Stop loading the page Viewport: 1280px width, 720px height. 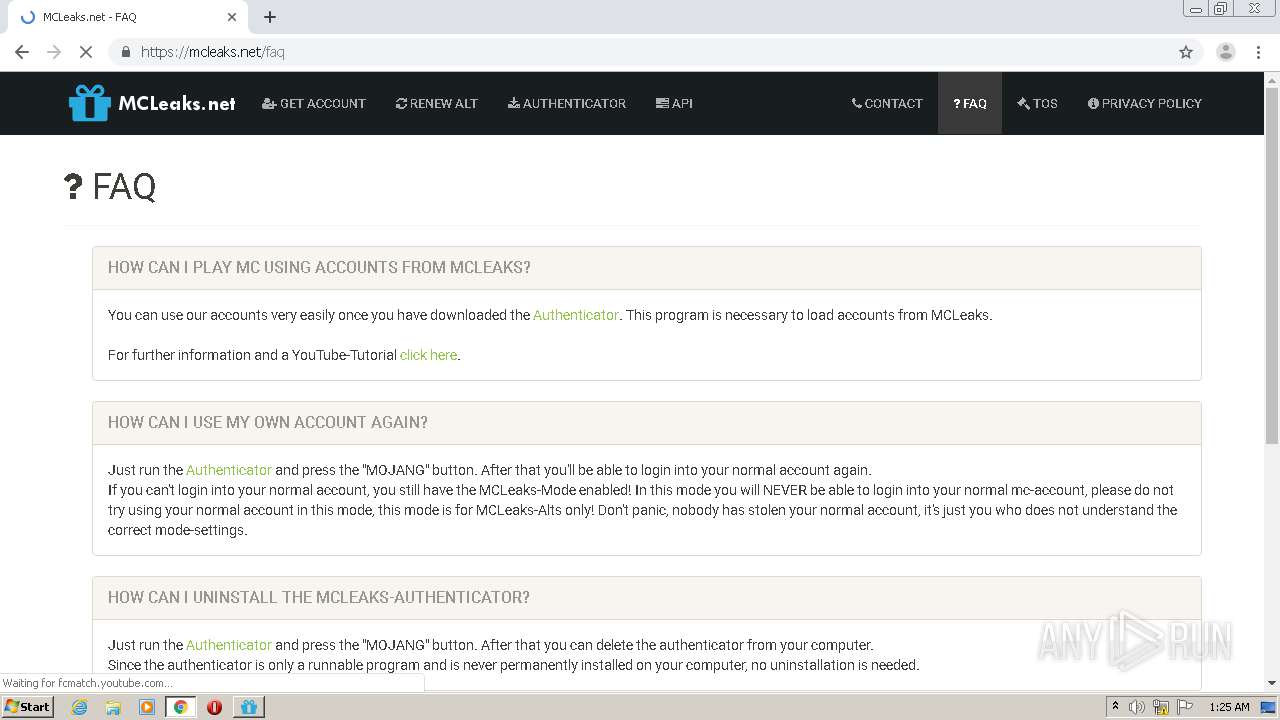click(x=86, y=52)
